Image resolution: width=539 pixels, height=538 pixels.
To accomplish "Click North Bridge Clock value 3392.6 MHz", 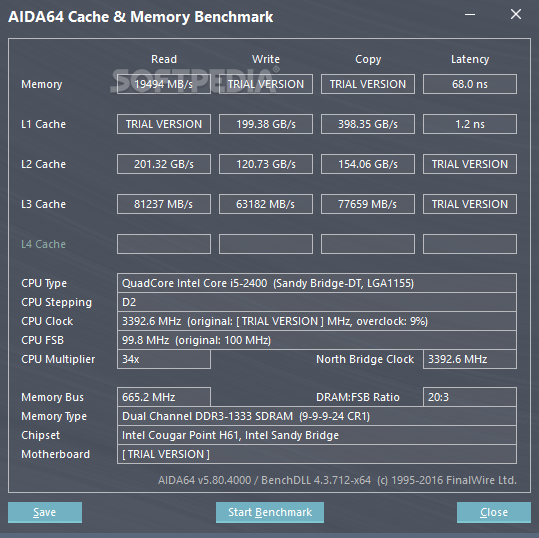I will tap(470, 359).
